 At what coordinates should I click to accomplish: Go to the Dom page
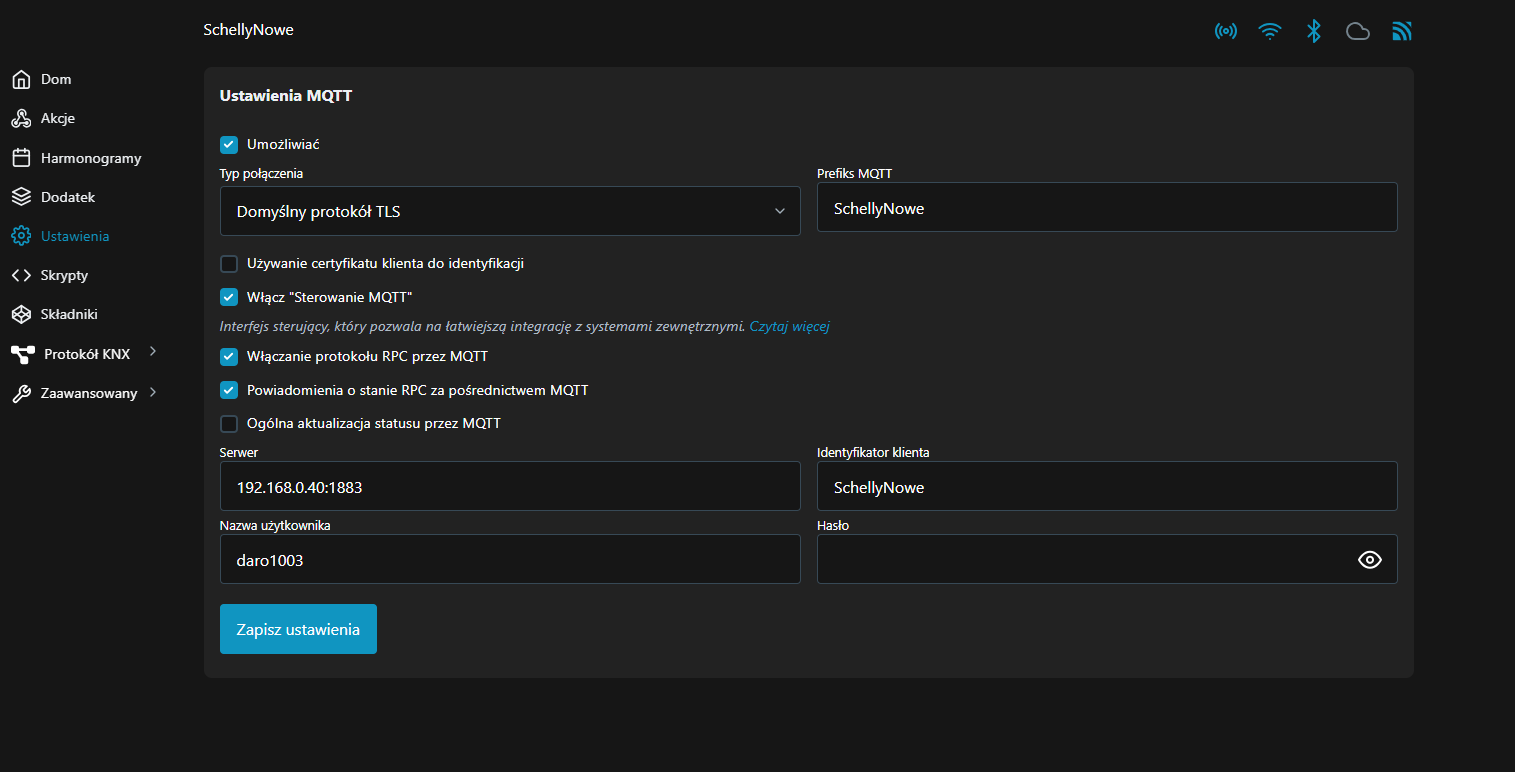pyautogui.click(x=56, y=79)
